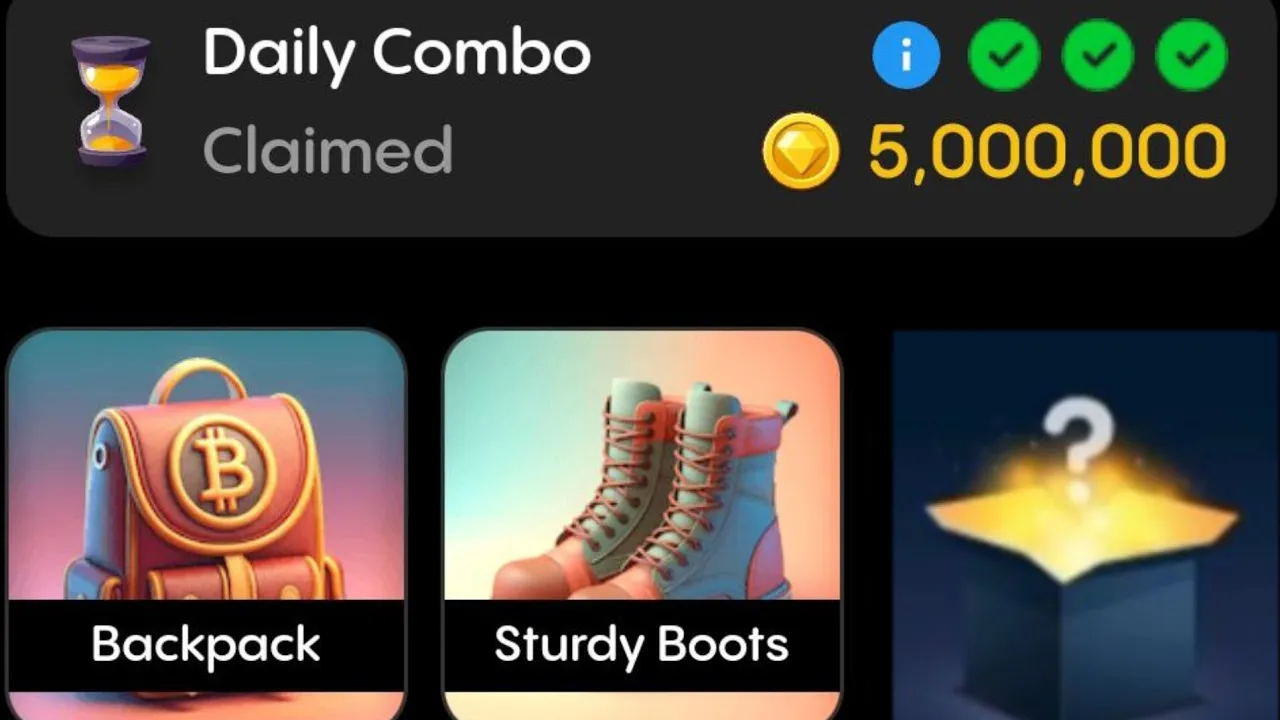
Task: Click the Sturdy Boots label
Action: 642,645
